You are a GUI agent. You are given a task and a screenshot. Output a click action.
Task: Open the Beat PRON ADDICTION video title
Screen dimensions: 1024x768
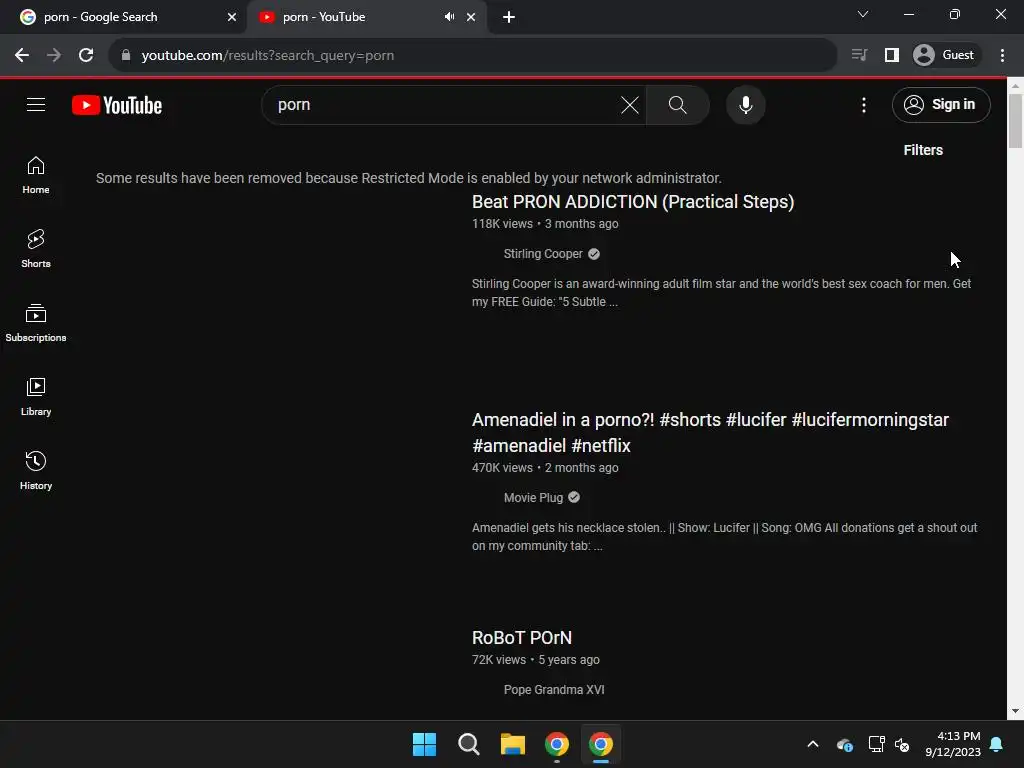tap(633, 202)
